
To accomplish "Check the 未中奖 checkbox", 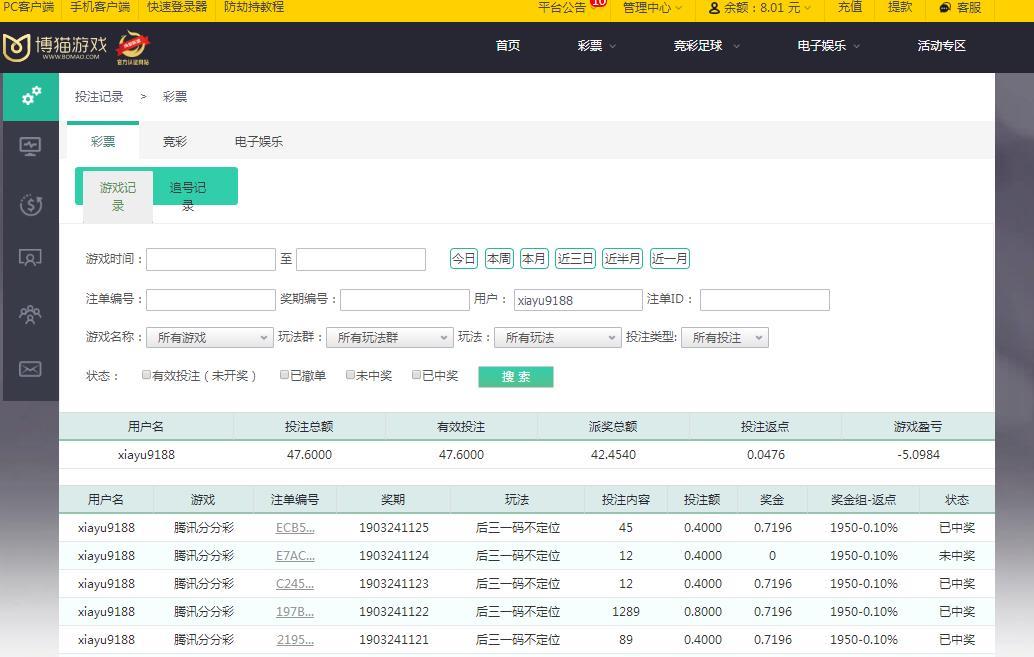I will [350, 375].
